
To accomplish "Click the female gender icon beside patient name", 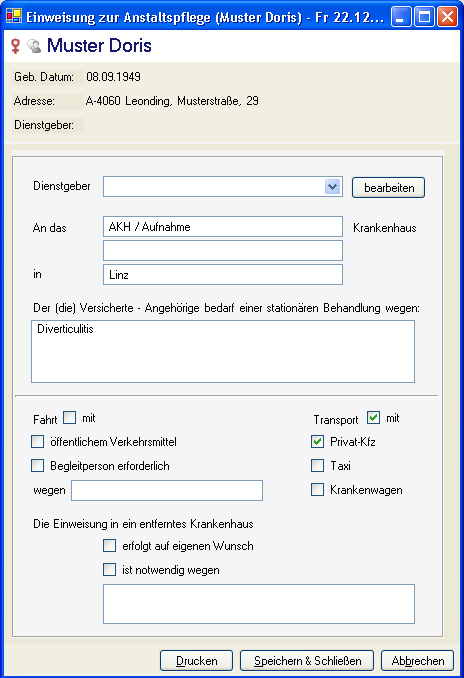I will coord(15,46).
